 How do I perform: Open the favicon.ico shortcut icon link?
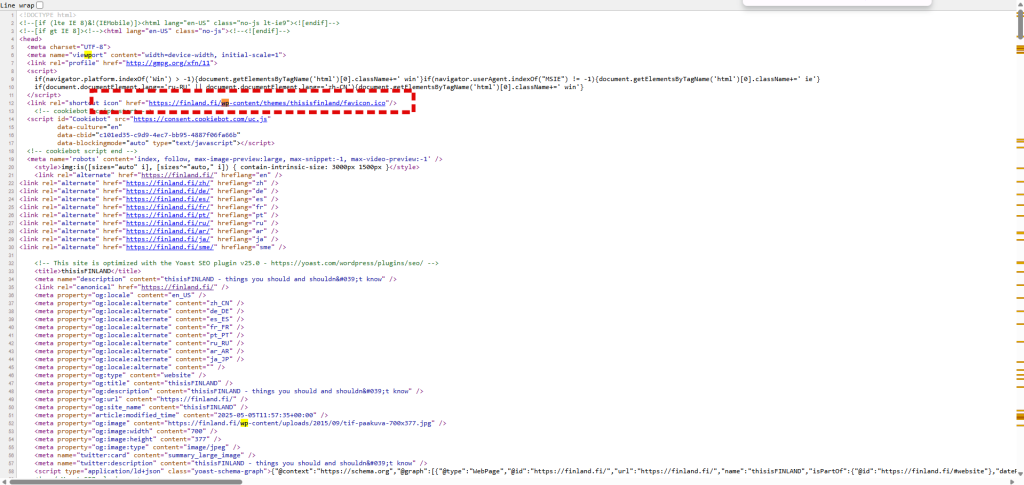click(x=268, y=102)
